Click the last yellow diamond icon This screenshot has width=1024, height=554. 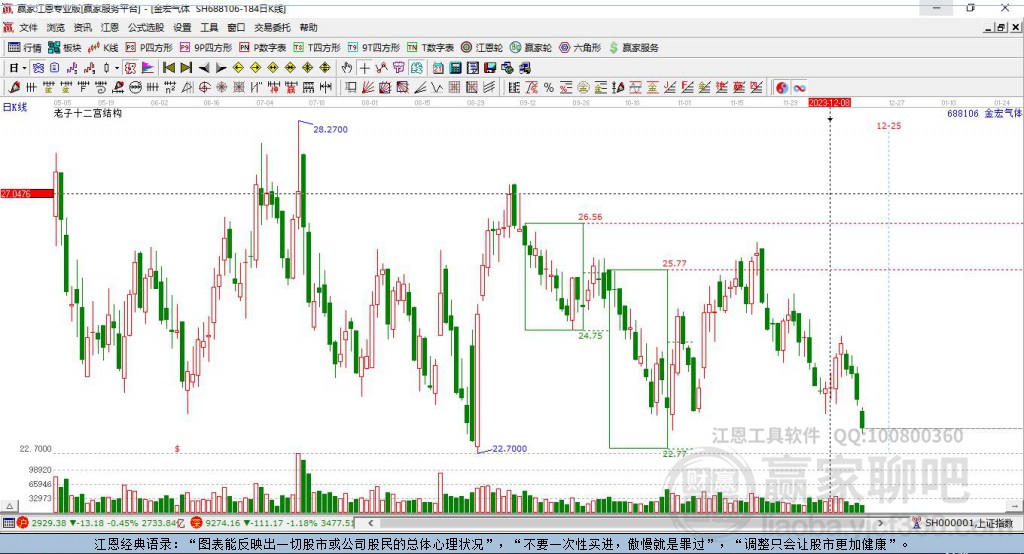[x=325, y=68]
